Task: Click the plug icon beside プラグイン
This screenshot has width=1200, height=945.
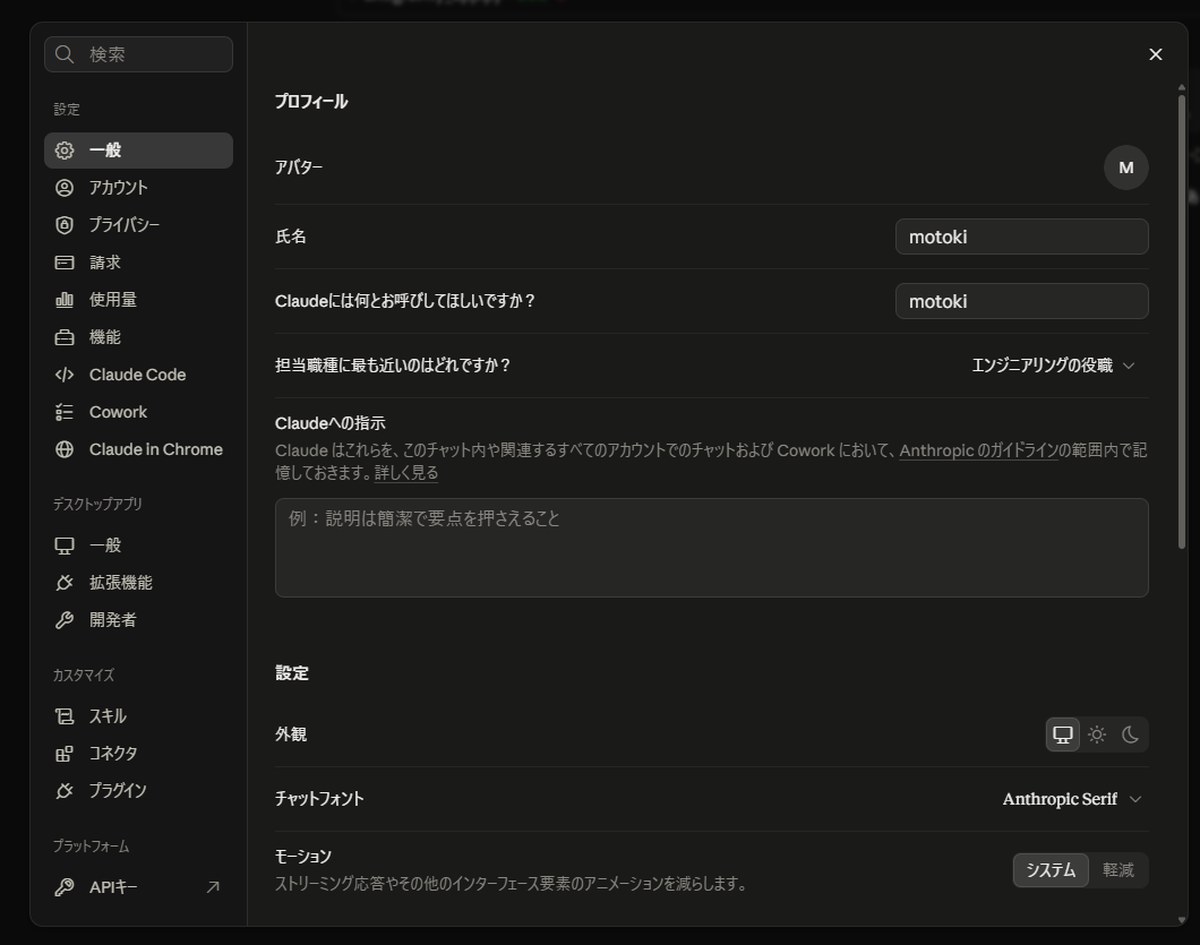Action: [65, 791]
